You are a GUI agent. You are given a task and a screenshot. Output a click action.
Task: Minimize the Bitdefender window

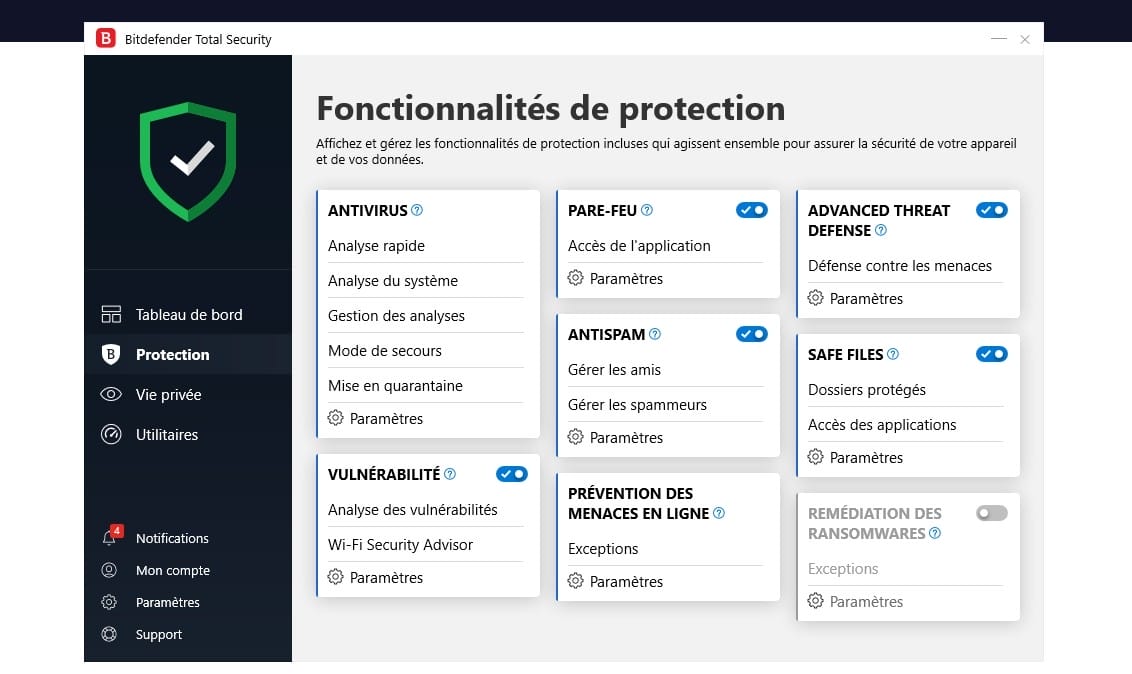tap(998, 39)
